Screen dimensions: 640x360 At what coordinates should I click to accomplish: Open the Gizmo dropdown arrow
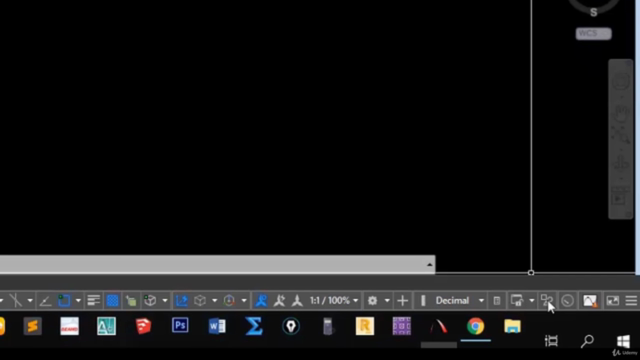244,301
